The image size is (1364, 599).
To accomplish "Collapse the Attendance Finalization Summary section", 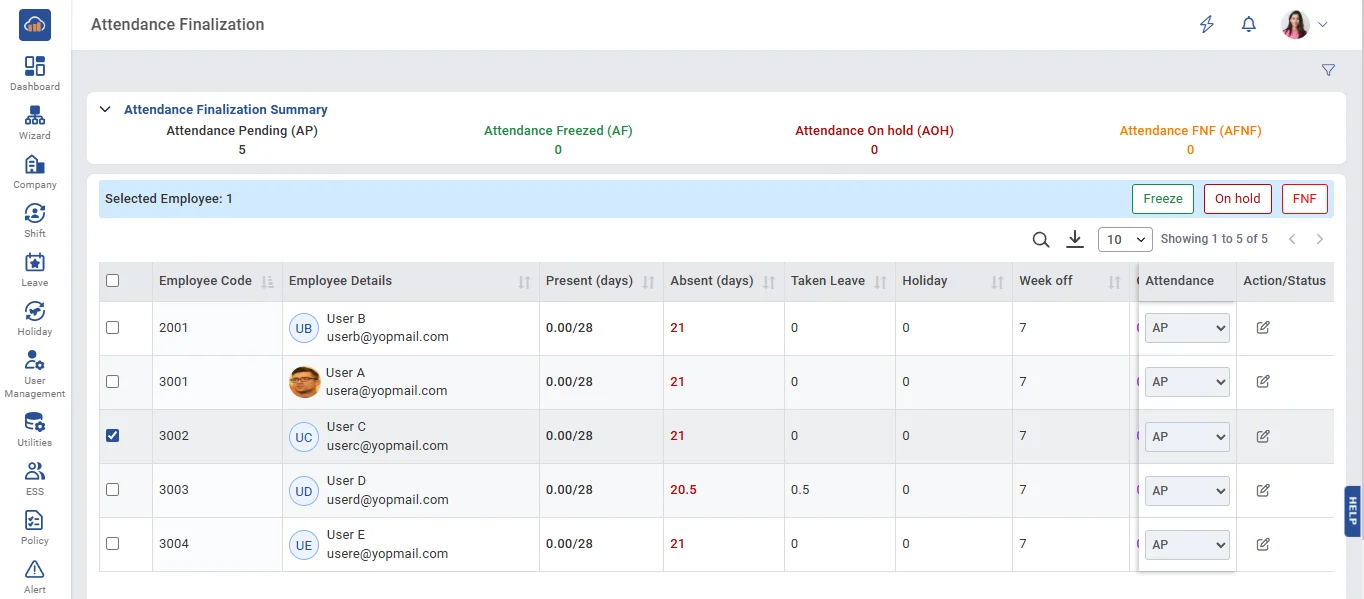I will (105, 110).
